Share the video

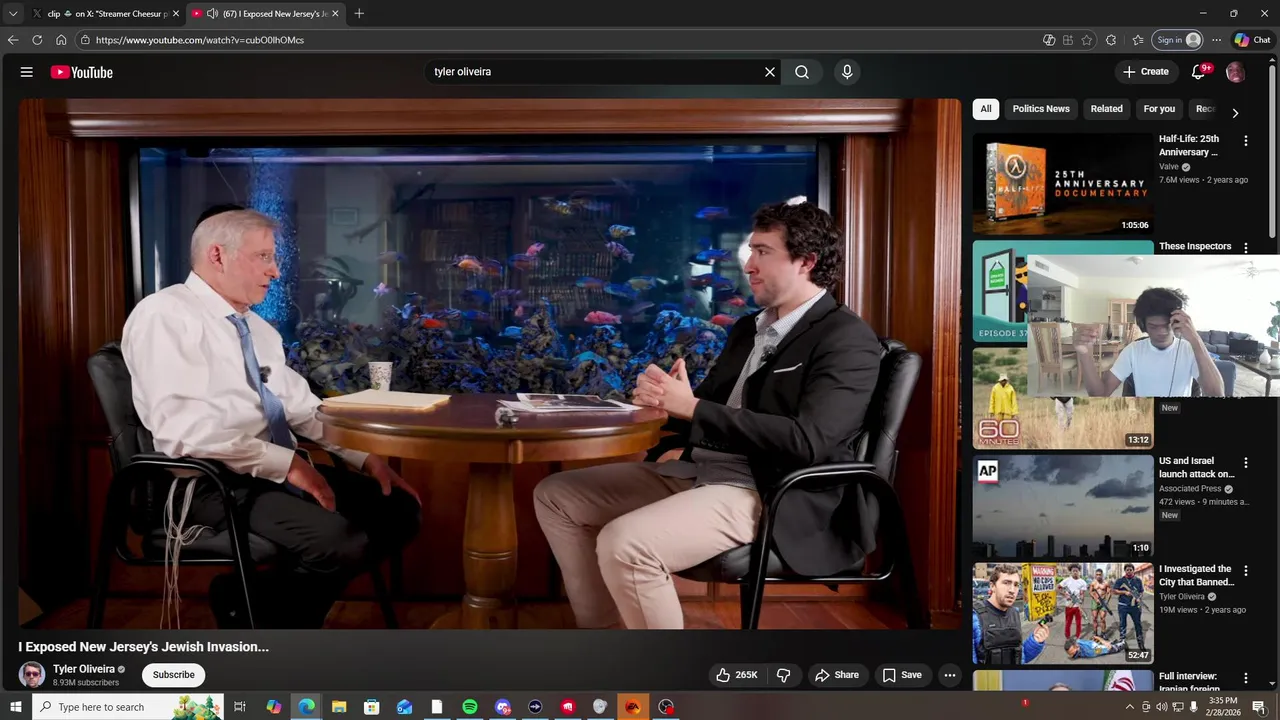coord(837,675)
